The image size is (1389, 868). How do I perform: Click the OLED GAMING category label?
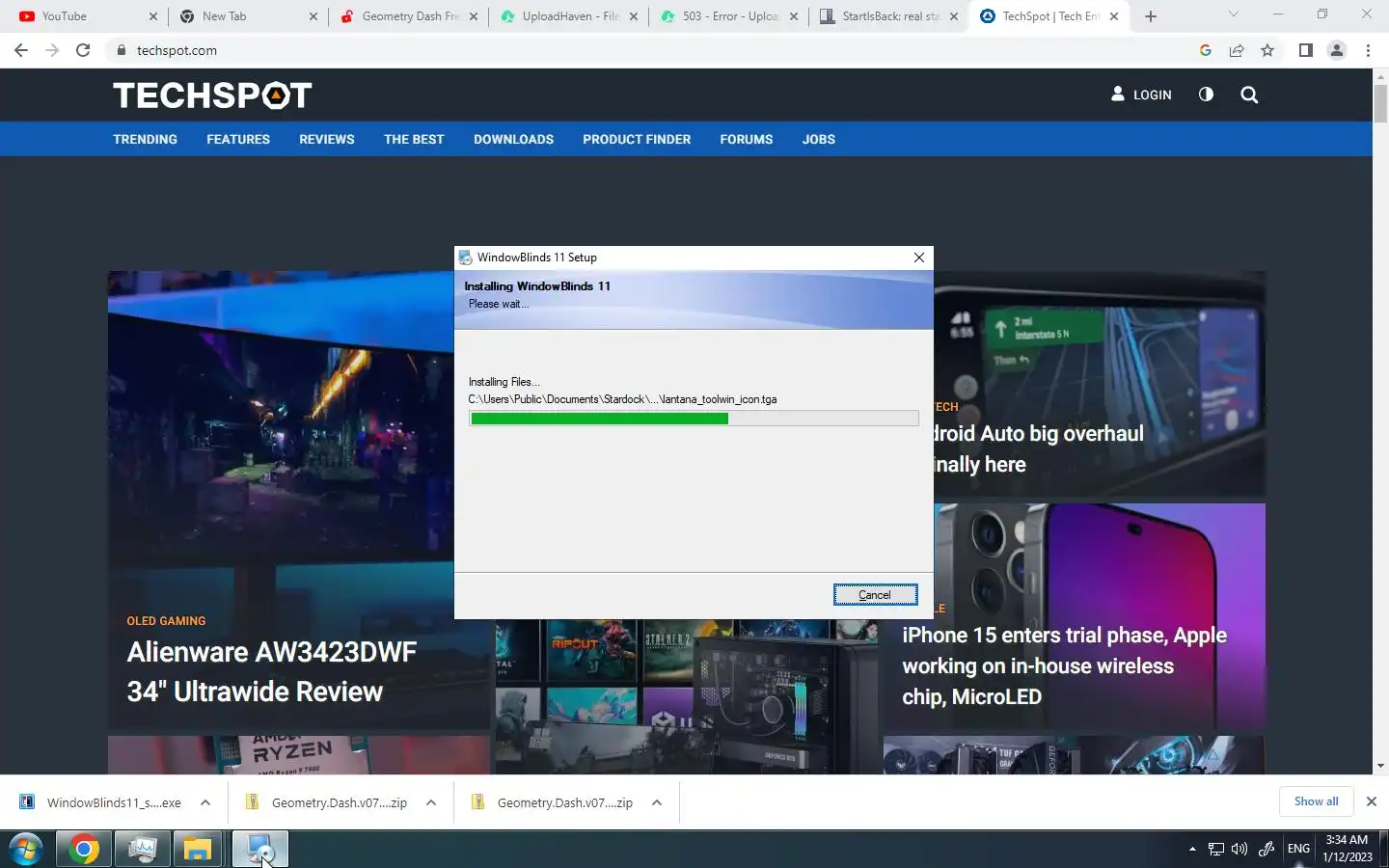coord(166,621)
